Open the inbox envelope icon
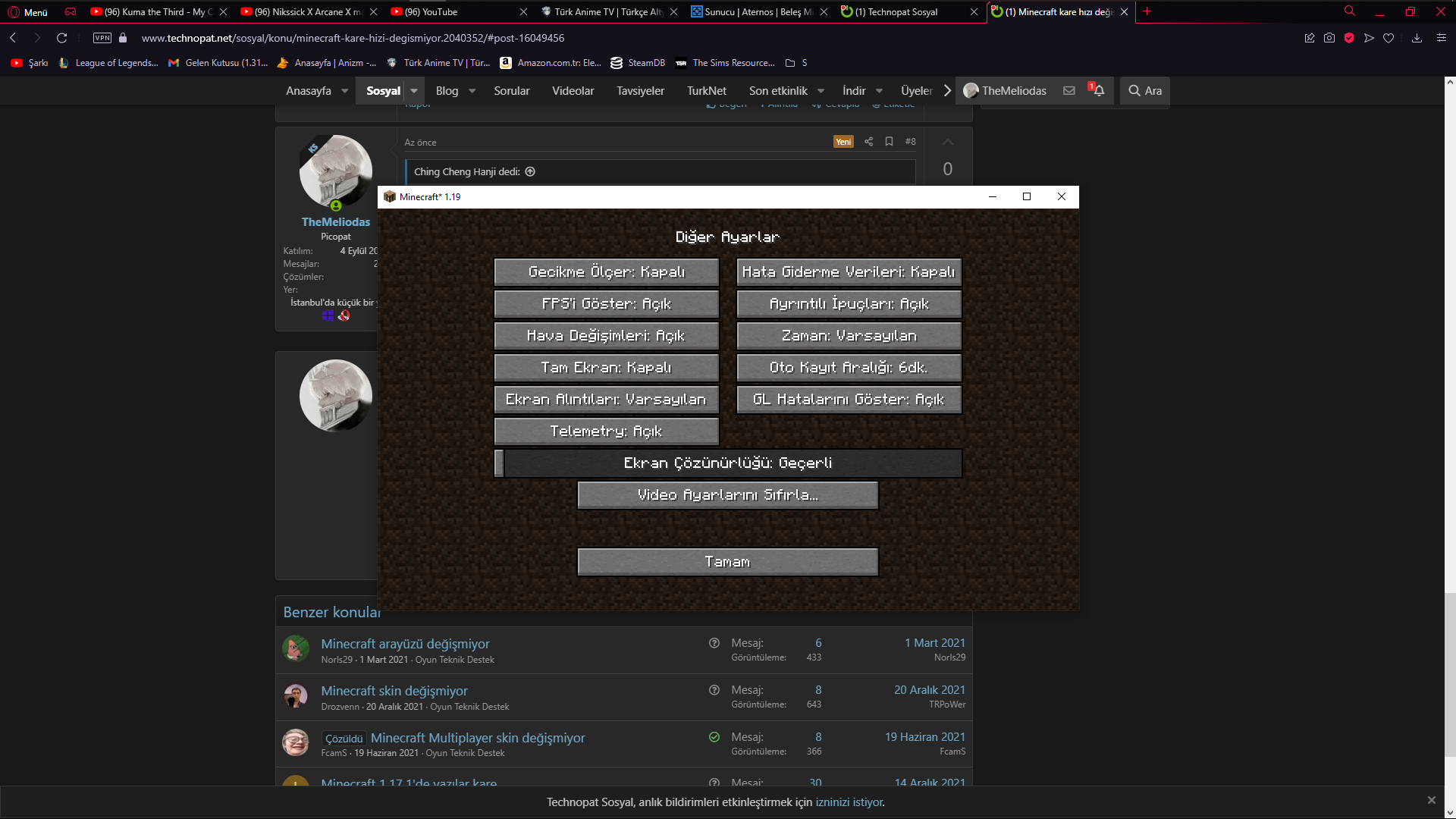Viewport: 1456px width, 819px height. point(1069,90)
